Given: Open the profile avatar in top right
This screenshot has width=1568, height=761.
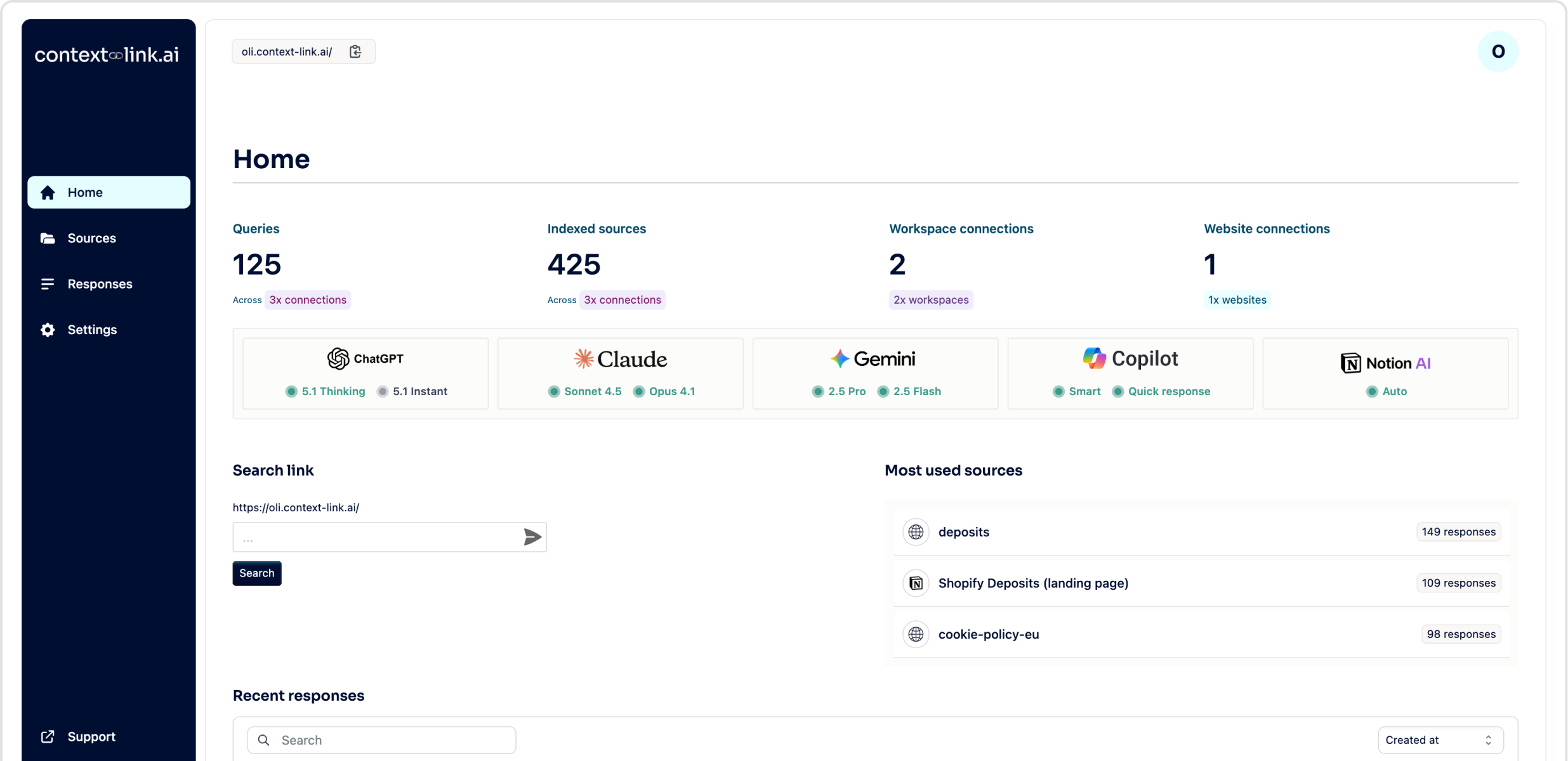Looking at the screenshot, I should click(1497, 51).
